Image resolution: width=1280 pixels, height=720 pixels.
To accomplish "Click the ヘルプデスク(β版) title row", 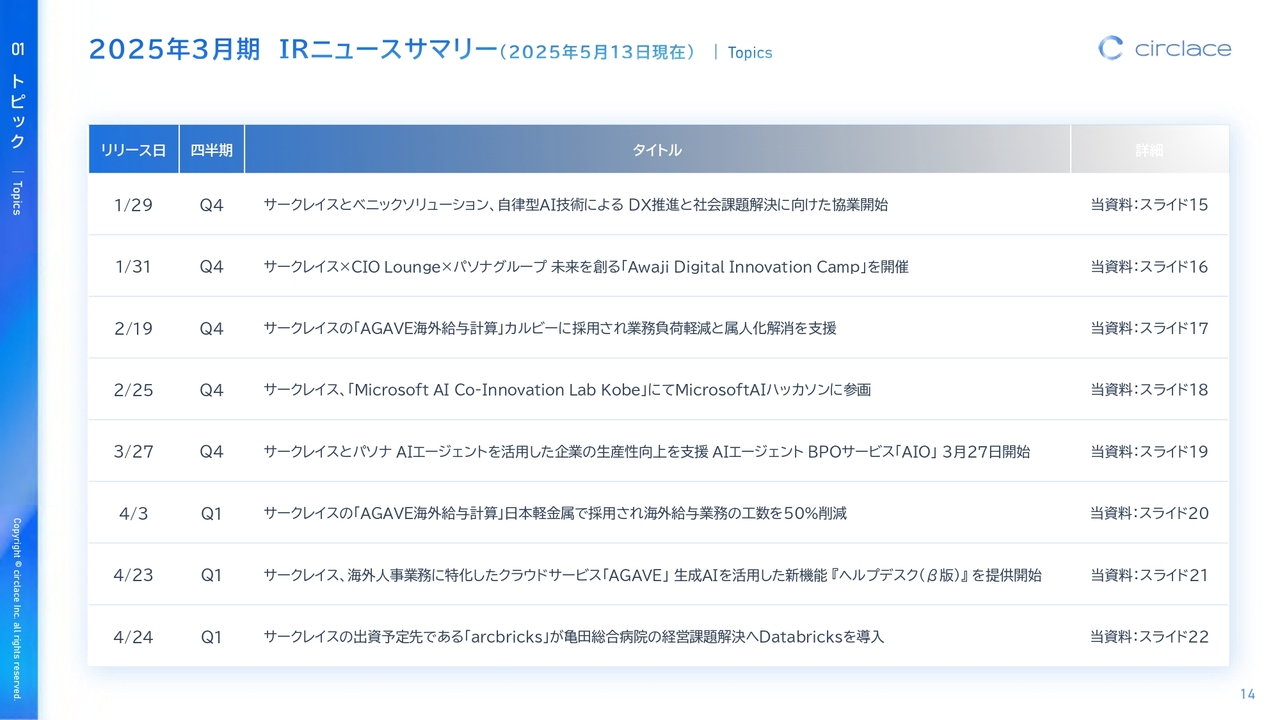I will 652,575.
